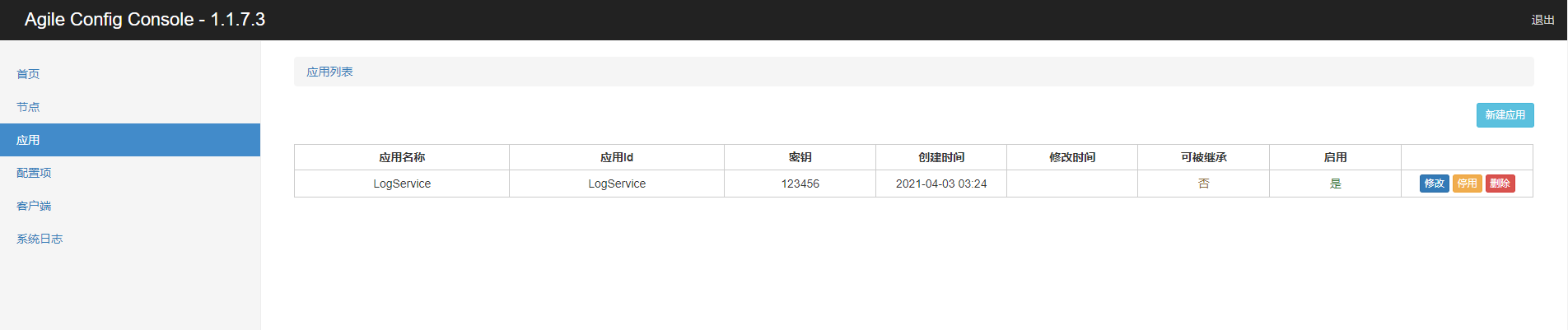Click the 应用Id column header
The height and width of the screenshot is (330, 1568).
coord(617,157)
